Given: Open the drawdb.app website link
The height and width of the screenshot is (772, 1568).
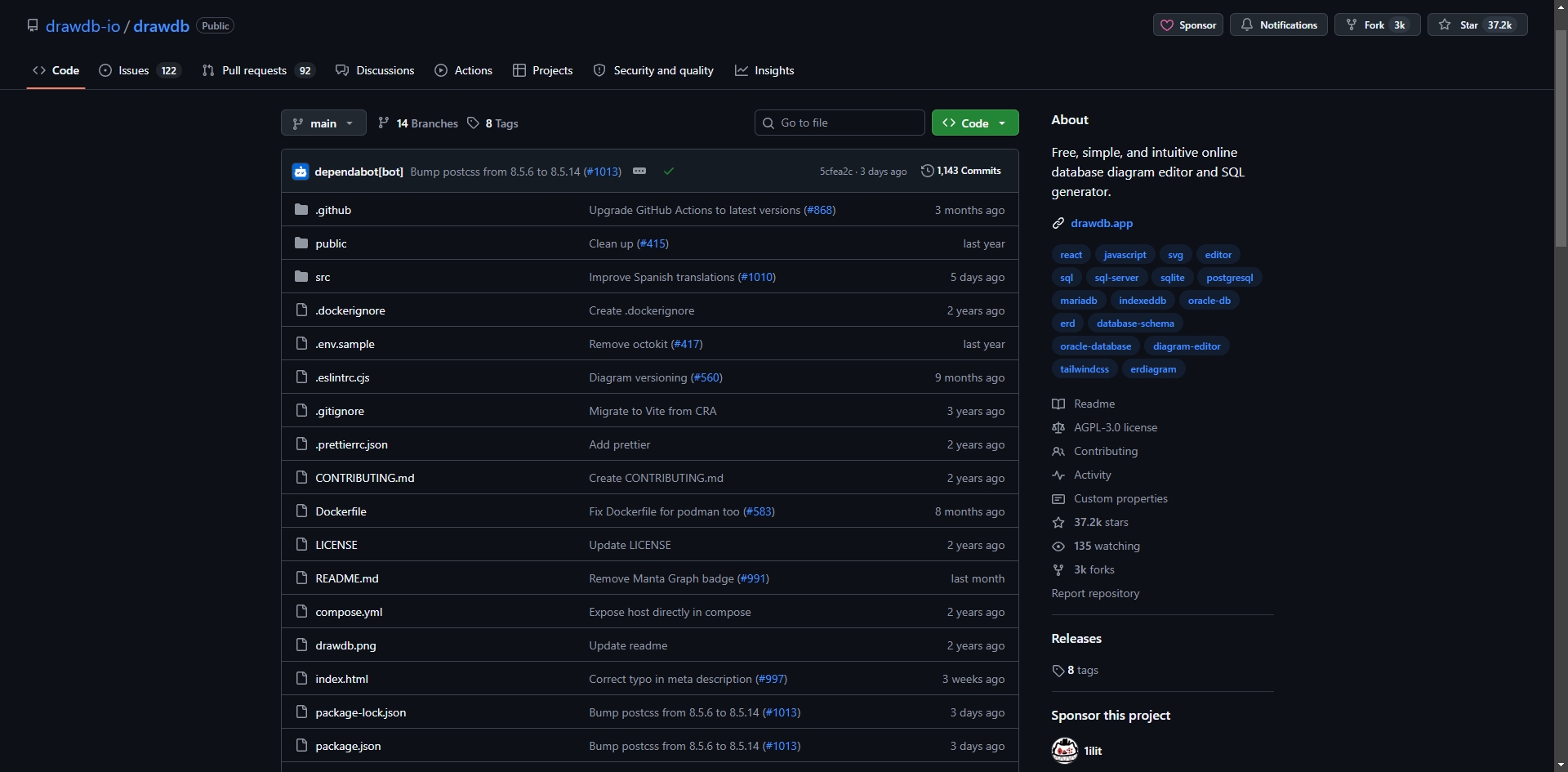Looking at the screenshot, I should (1102, 224).
